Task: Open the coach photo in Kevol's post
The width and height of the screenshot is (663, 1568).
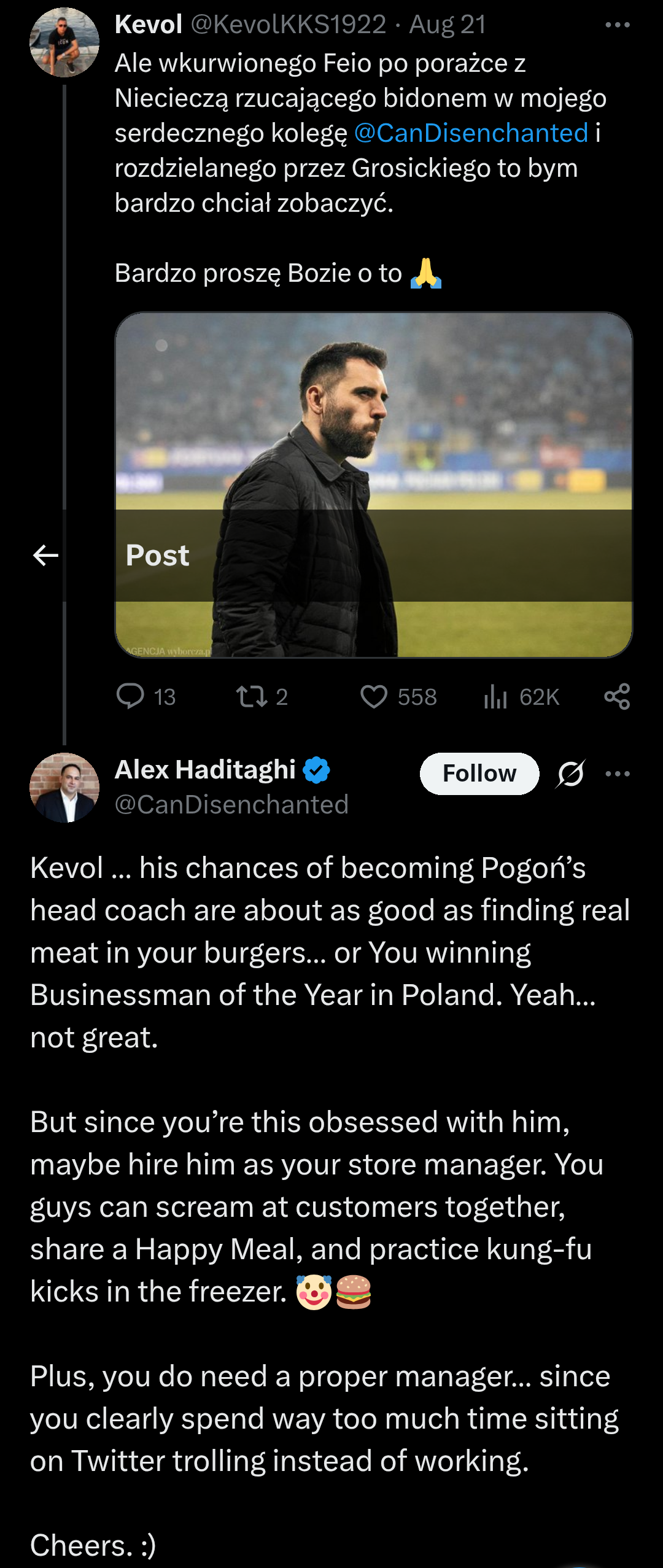Action: click(373, 430)
